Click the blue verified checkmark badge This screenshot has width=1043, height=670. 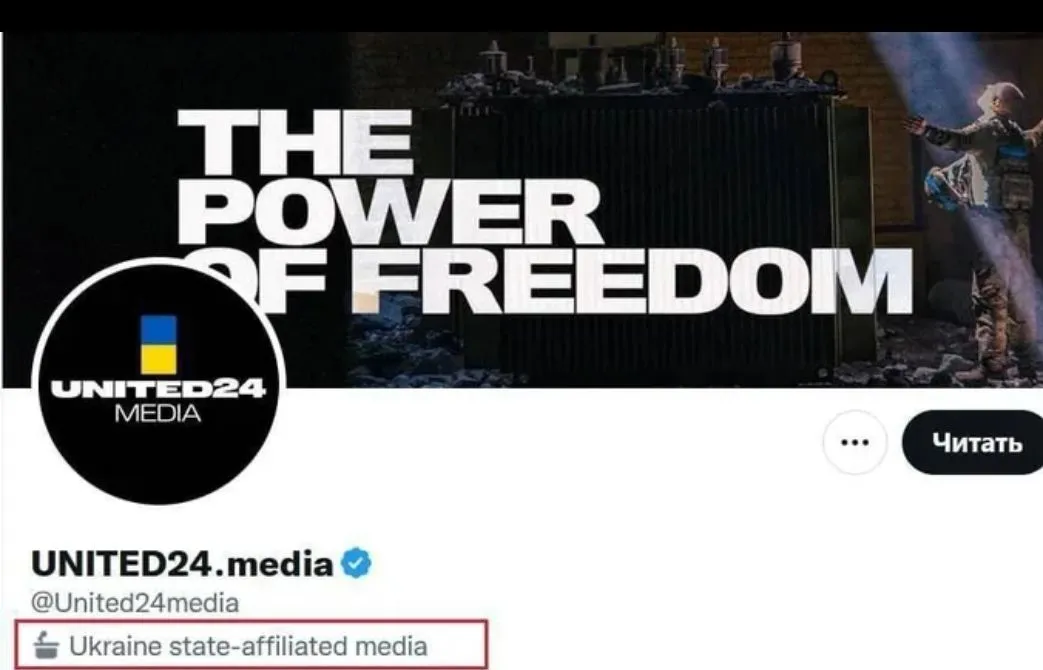pos(357,563)
